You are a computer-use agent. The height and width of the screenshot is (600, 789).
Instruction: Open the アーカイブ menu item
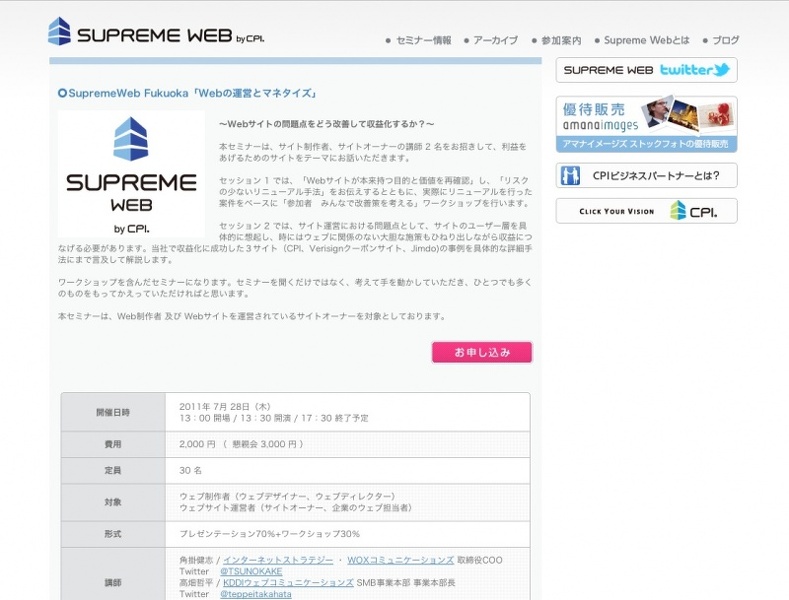coord(495,40)
